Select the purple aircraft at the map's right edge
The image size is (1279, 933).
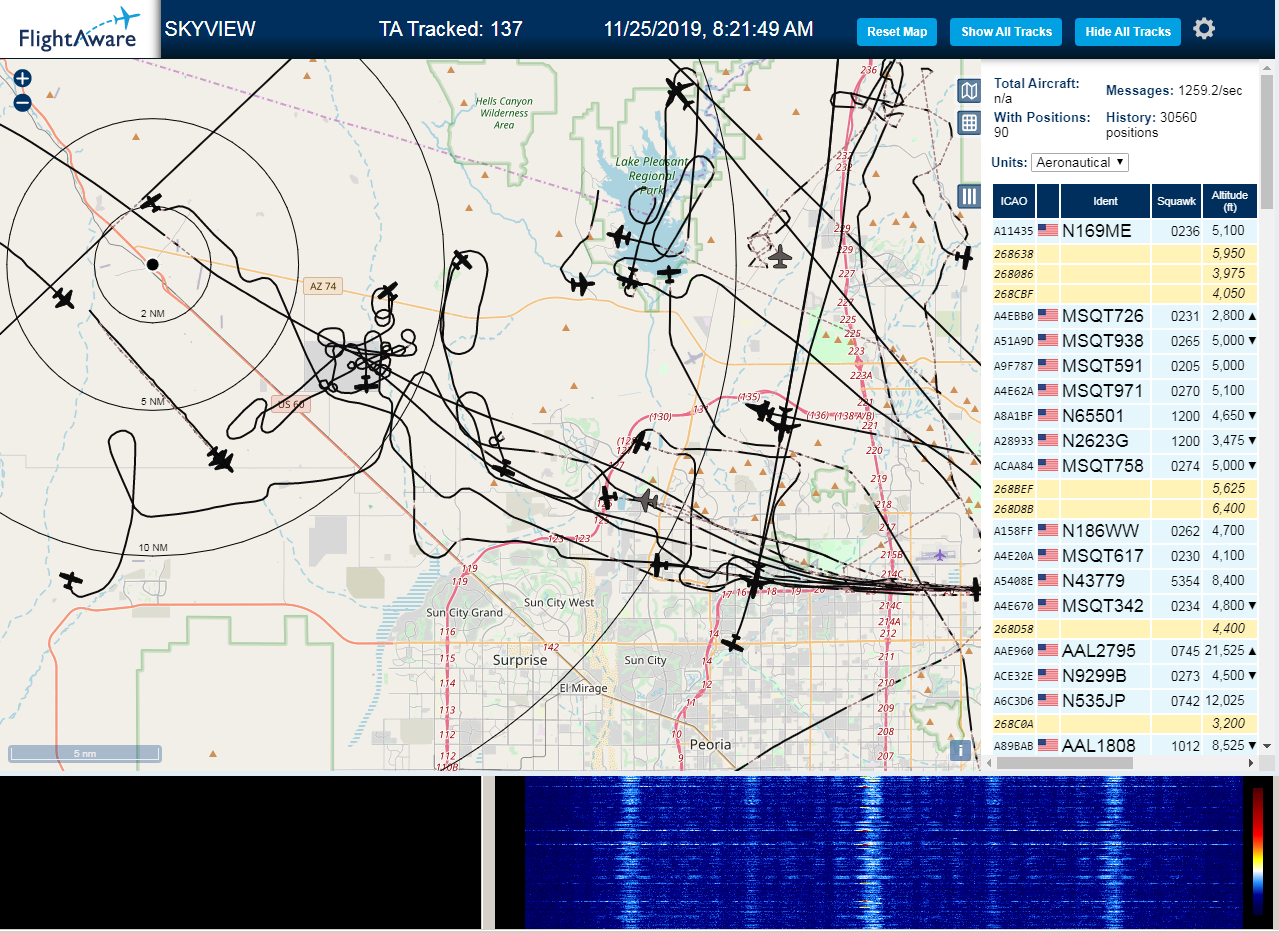939,553
